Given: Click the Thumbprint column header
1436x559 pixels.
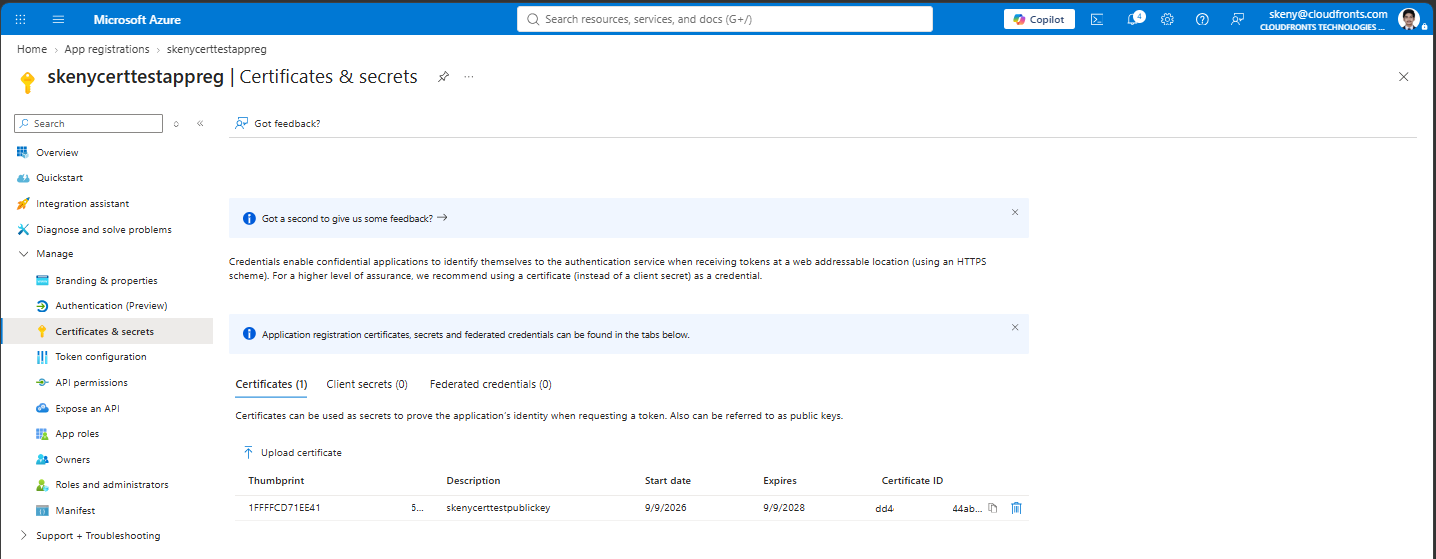Looking at the screenshot, I should coord(274,481).
